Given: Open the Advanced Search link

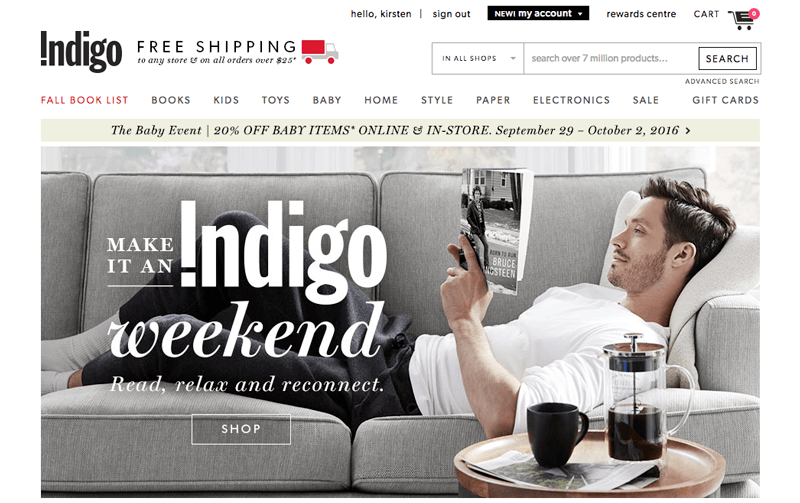Looking at the screenshot, I should [722, 81].
